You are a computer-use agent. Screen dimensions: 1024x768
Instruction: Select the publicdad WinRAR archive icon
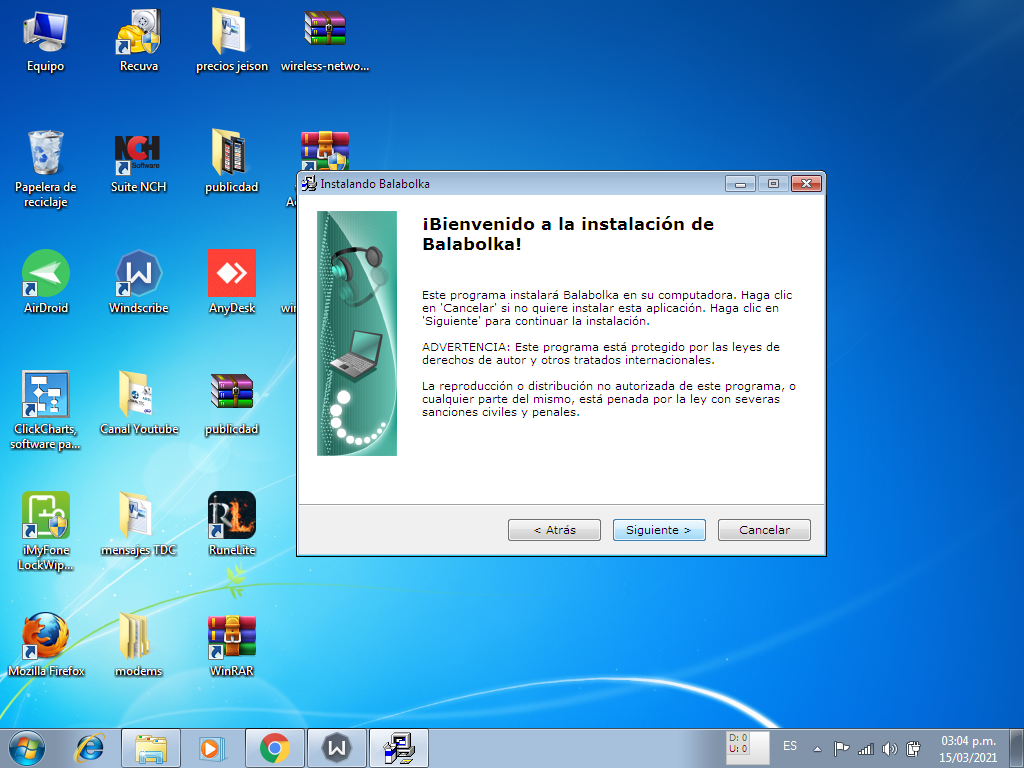click(x=232, y=403)
